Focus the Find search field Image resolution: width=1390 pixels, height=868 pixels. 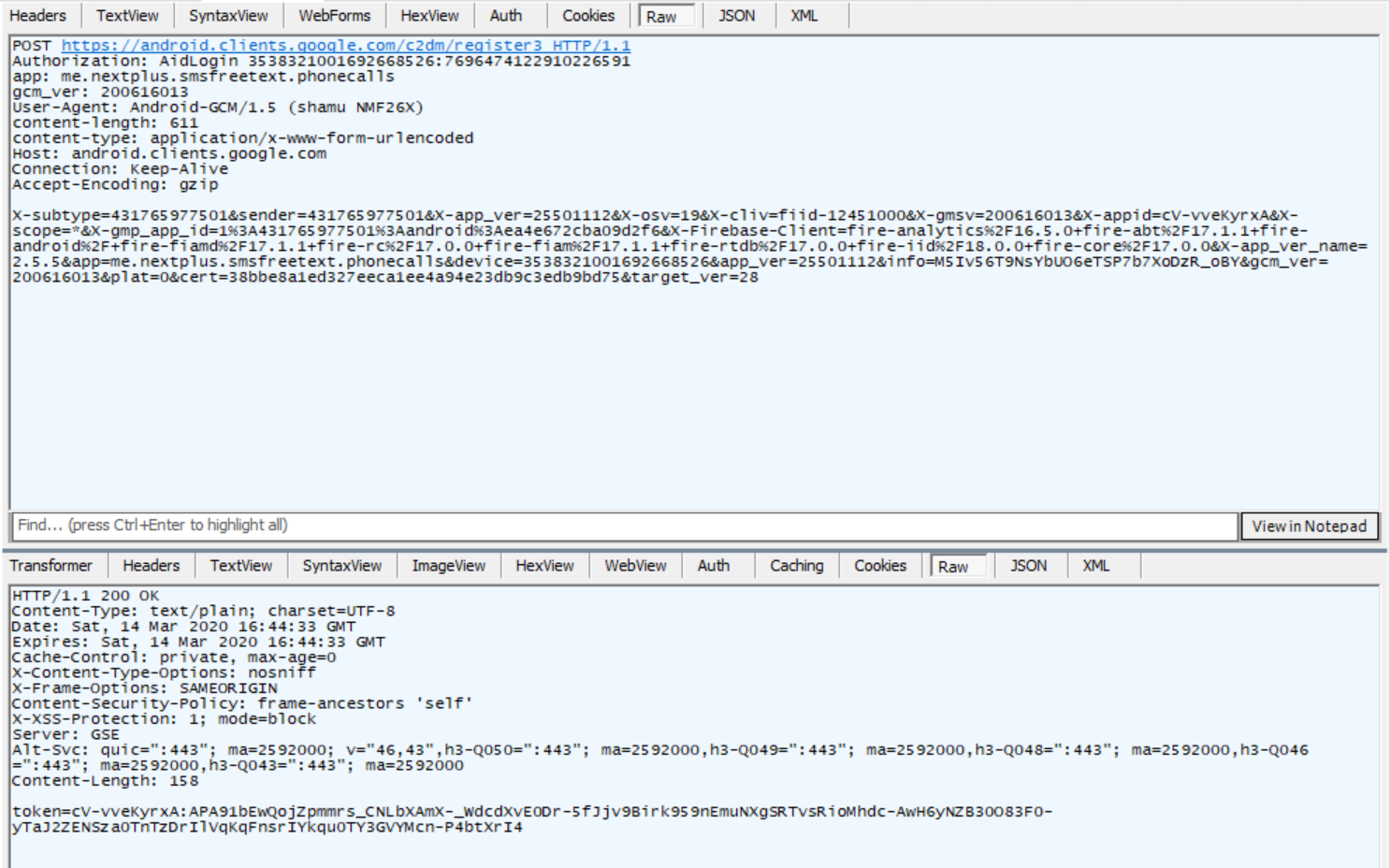pos(625,526)
